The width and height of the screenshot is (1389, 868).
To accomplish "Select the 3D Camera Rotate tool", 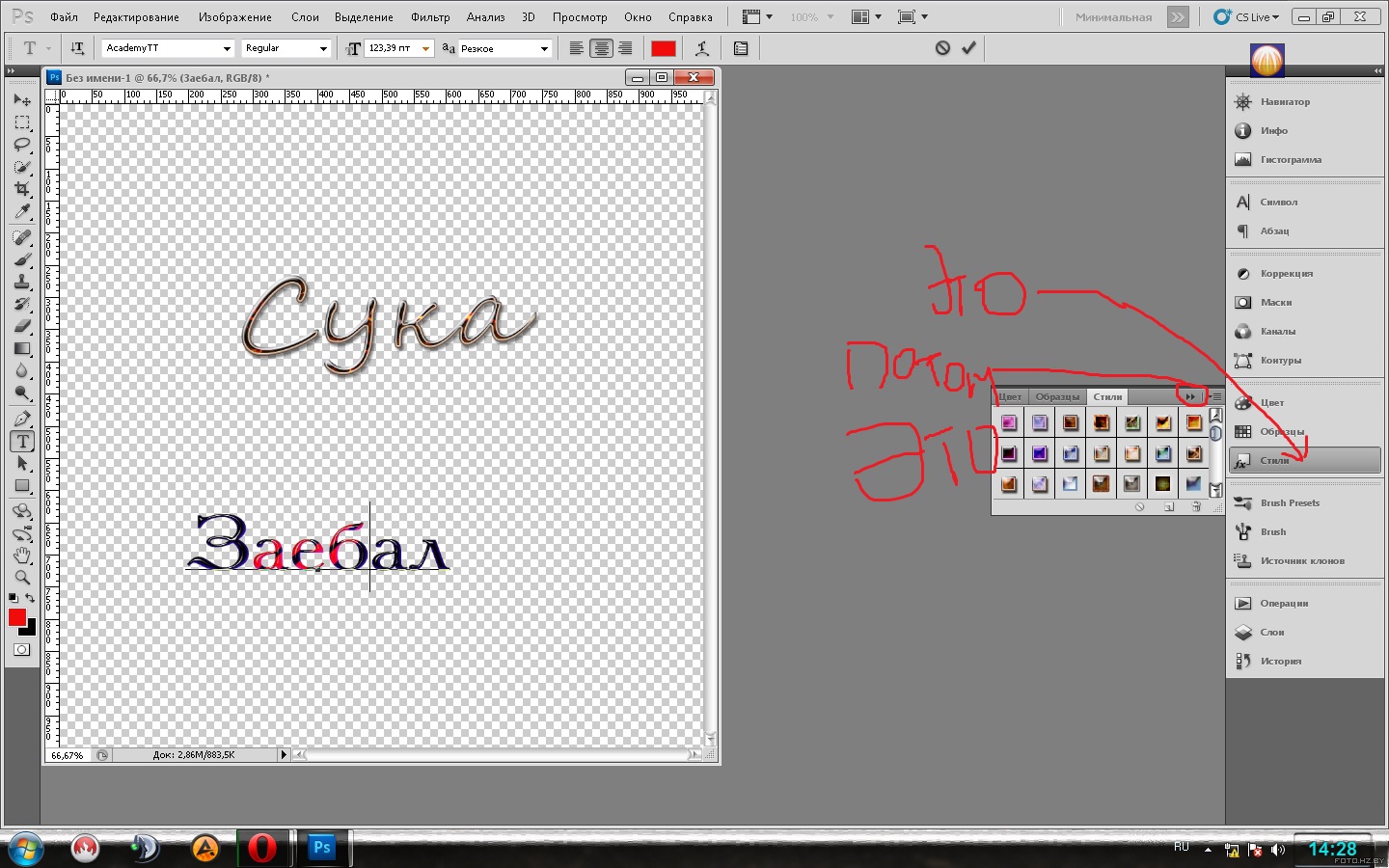I will point(22,533).
